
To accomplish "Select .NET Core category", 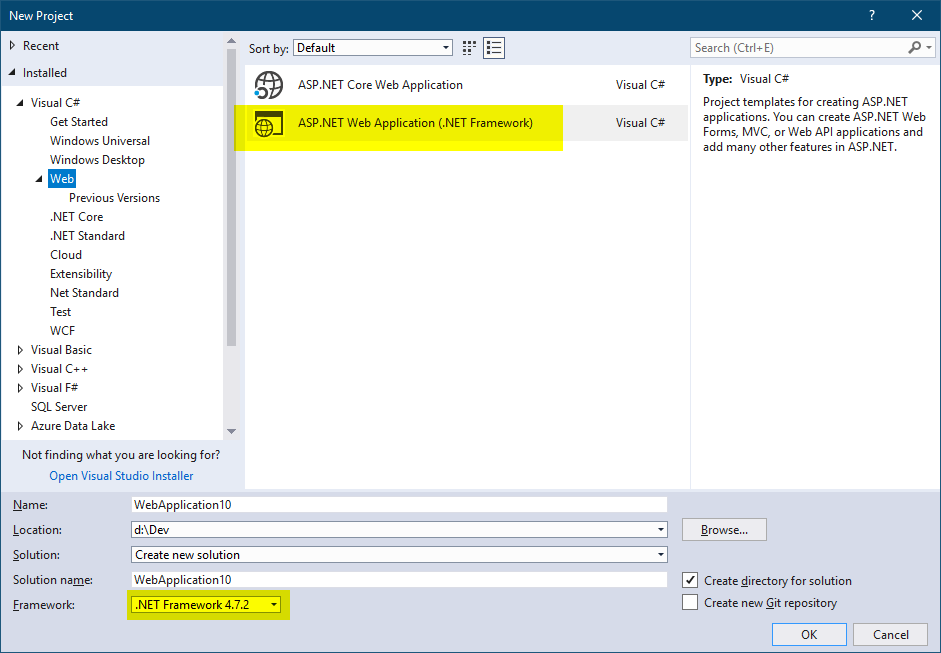I will click(76, 217).
